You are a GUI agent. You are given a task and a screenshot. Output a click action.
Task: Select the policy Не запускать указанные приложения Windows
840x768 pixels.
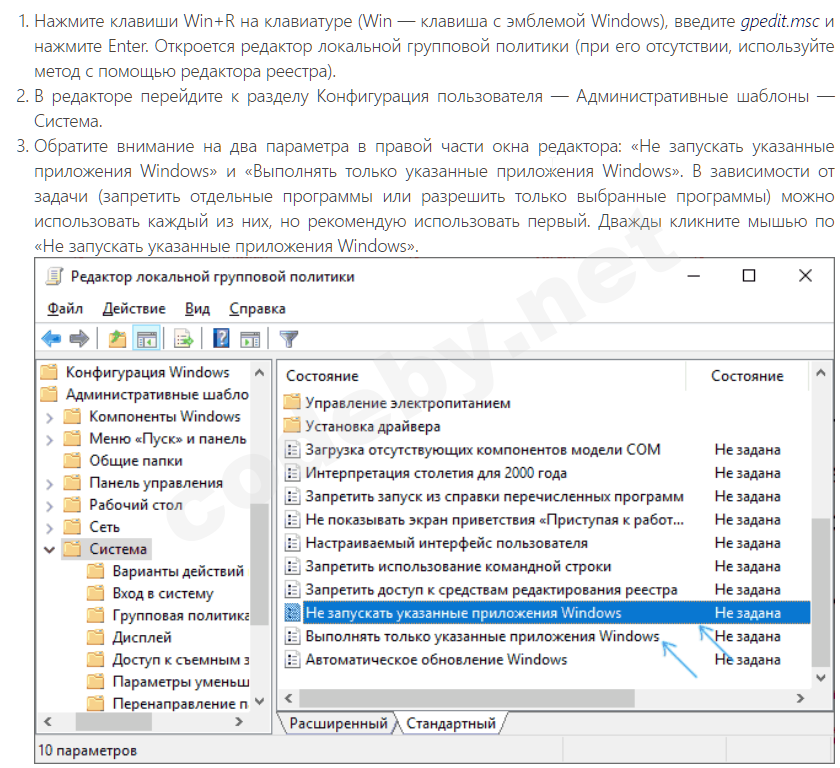pos(463,613)
